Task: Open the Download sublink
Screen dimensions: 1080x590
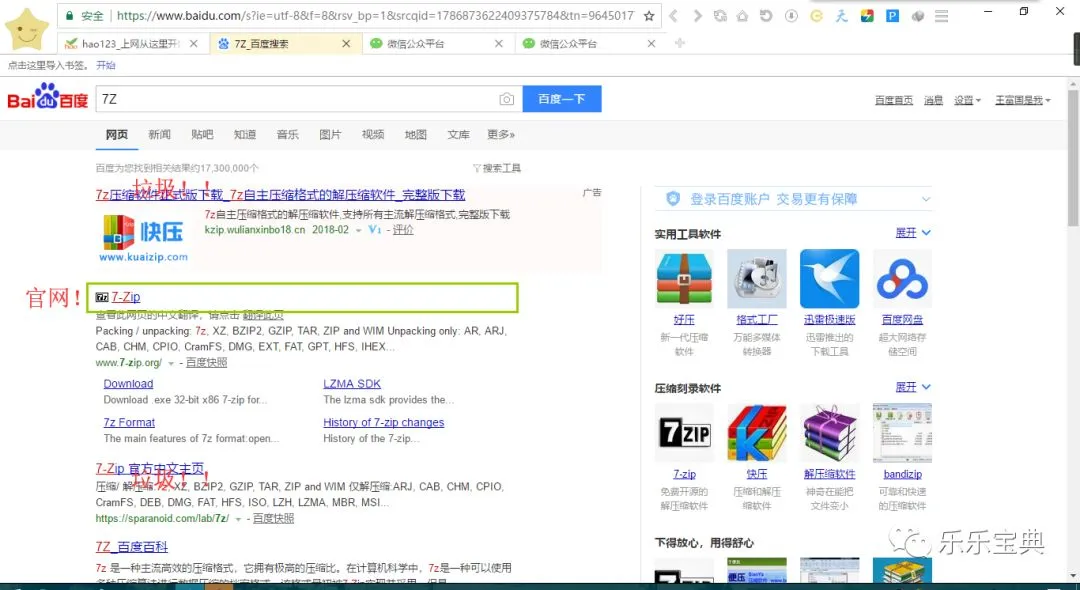Action: click(x=128, y=383)
